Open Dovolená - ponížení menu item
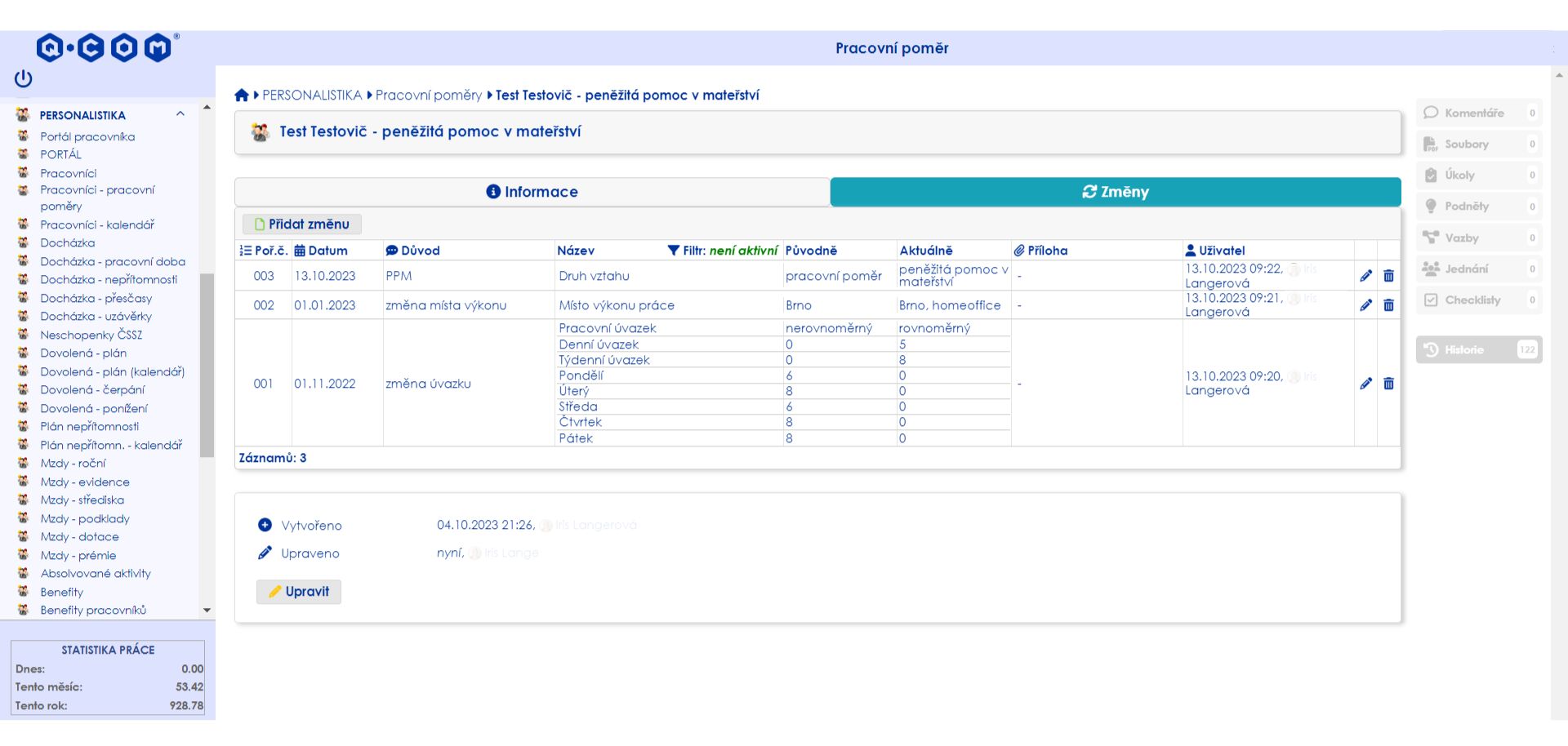 tap(94, 408)
